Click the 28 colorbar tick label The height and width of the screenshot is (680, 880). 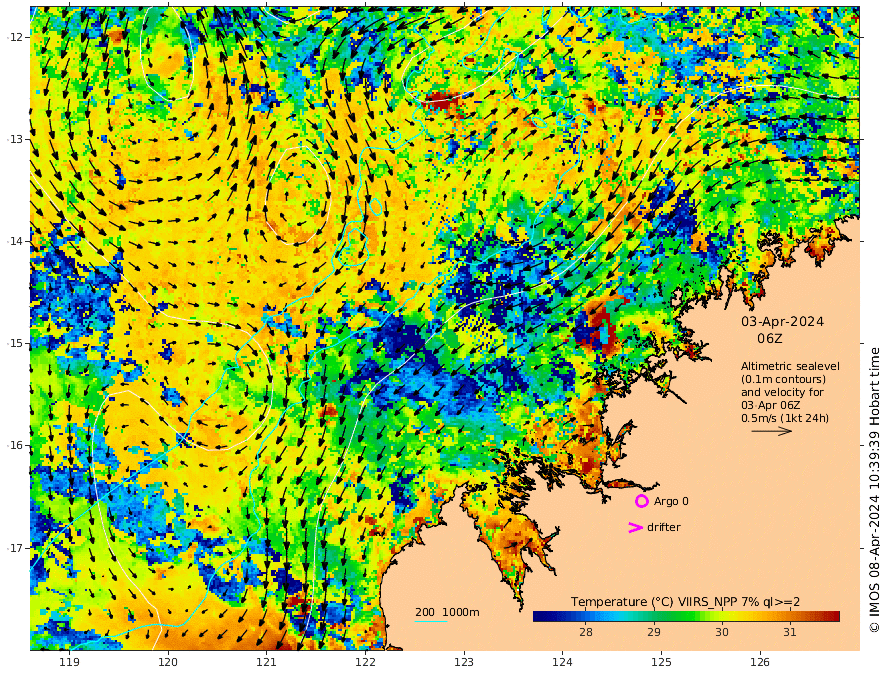tap(585, 632)
